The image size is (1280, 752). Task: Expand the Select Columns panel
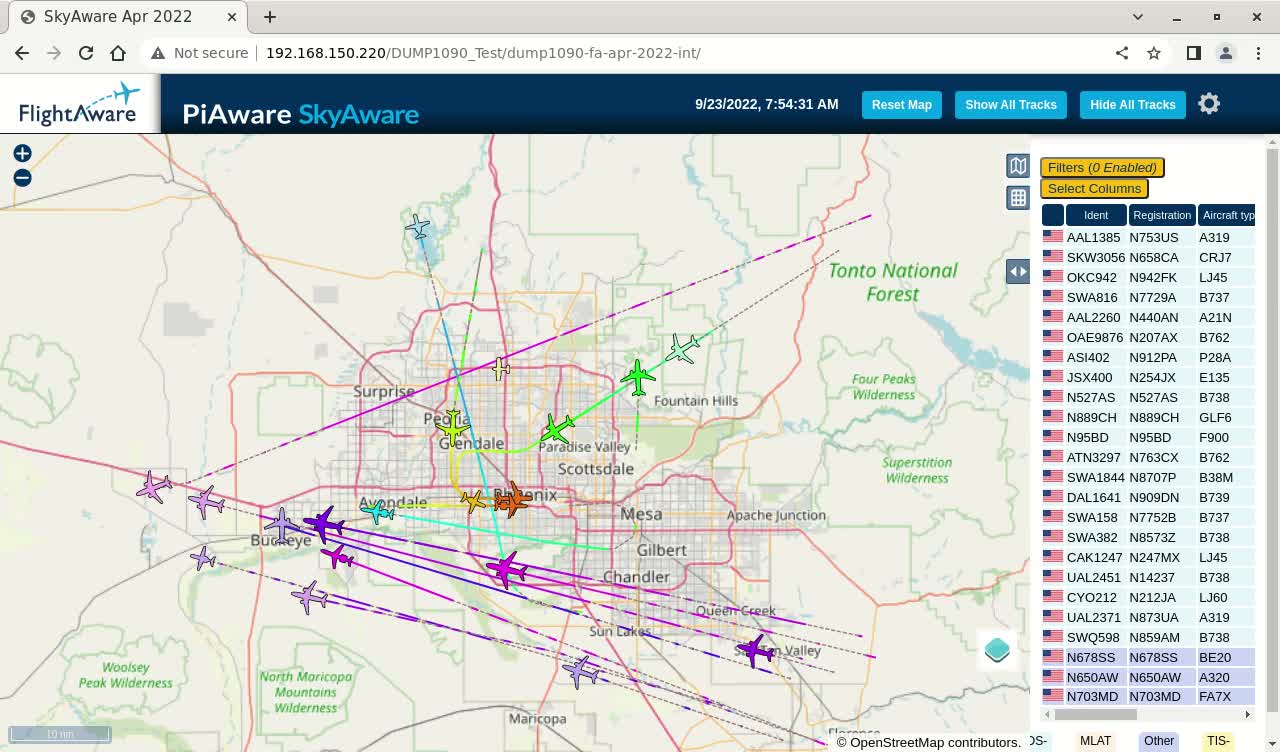click(1094, 188)
